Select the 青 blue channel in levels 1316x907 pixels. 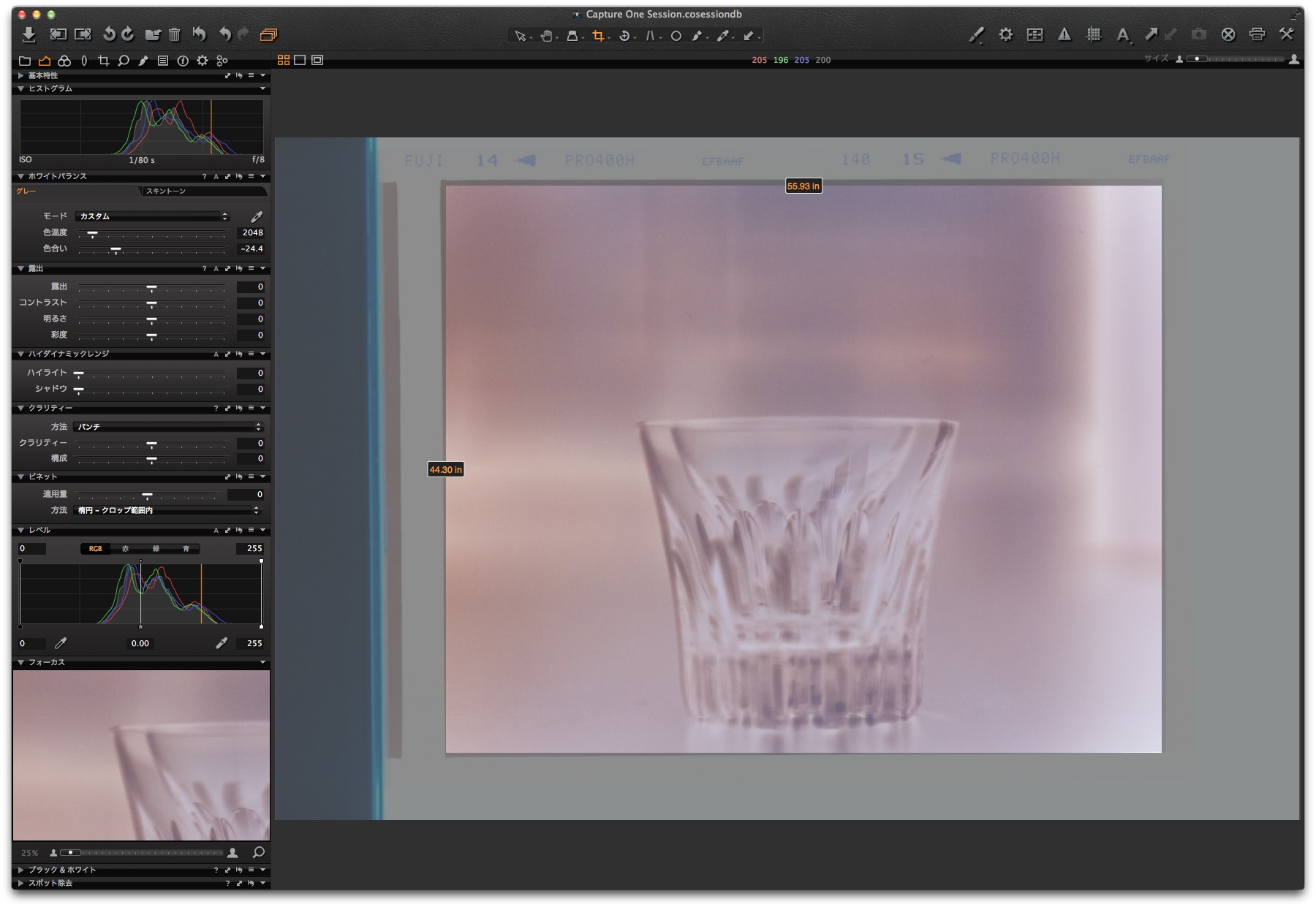186,548
